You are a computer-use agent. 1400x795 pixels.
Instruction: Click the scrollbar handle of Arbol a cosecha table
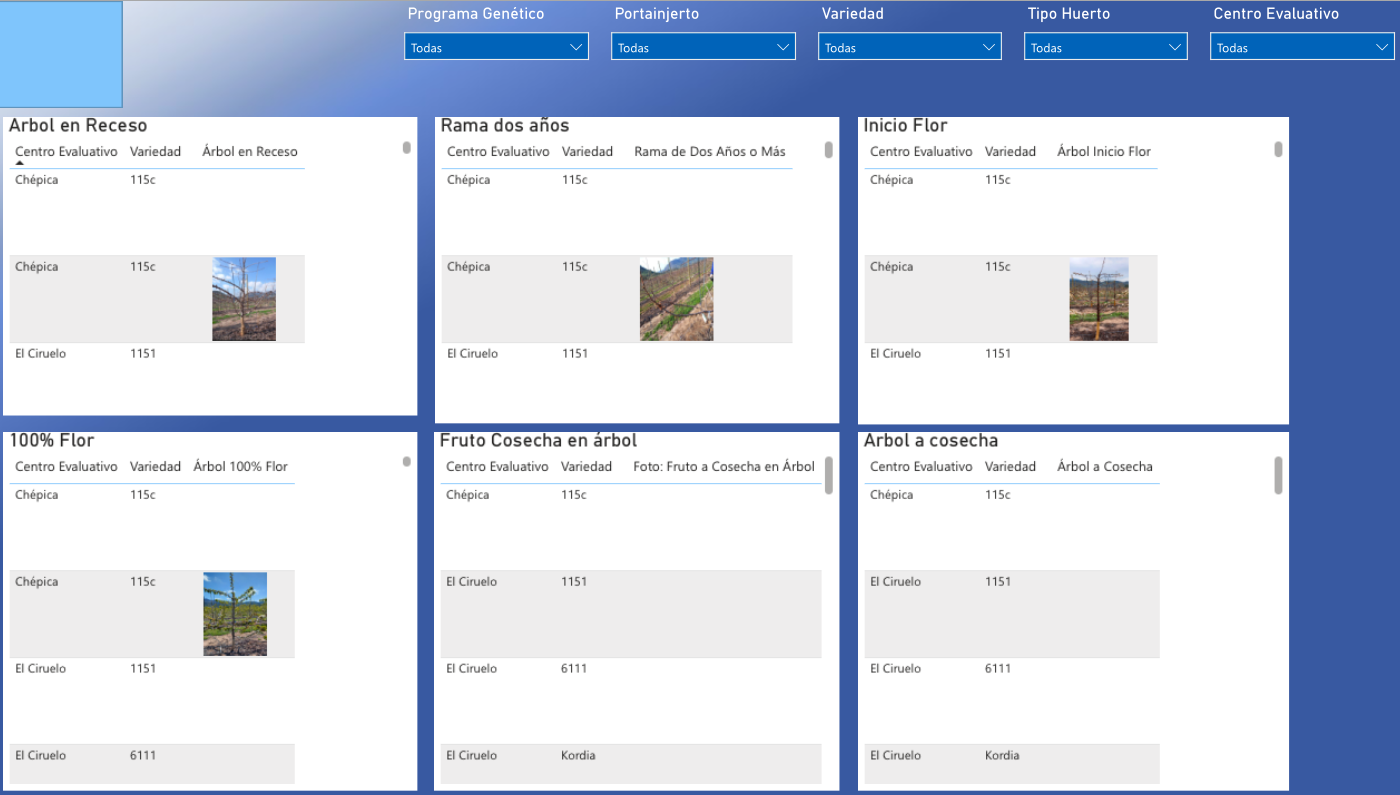(1278, 475)
